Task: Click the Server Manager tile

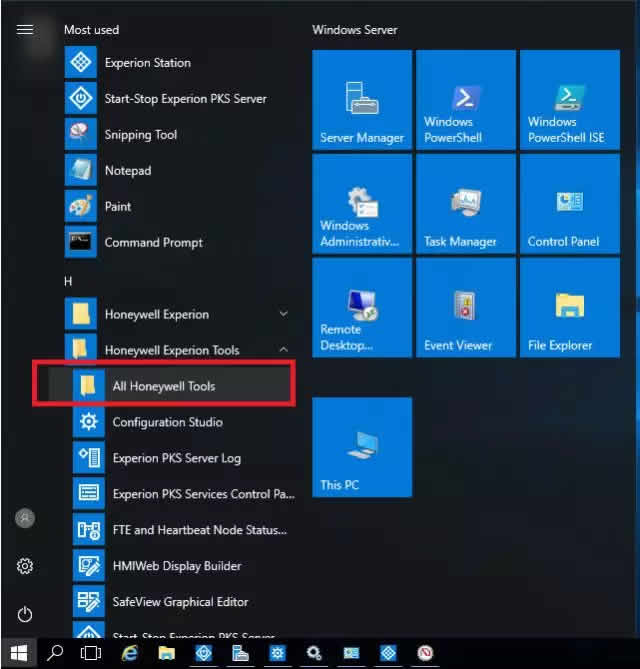Action: click(x=362, y=100)
